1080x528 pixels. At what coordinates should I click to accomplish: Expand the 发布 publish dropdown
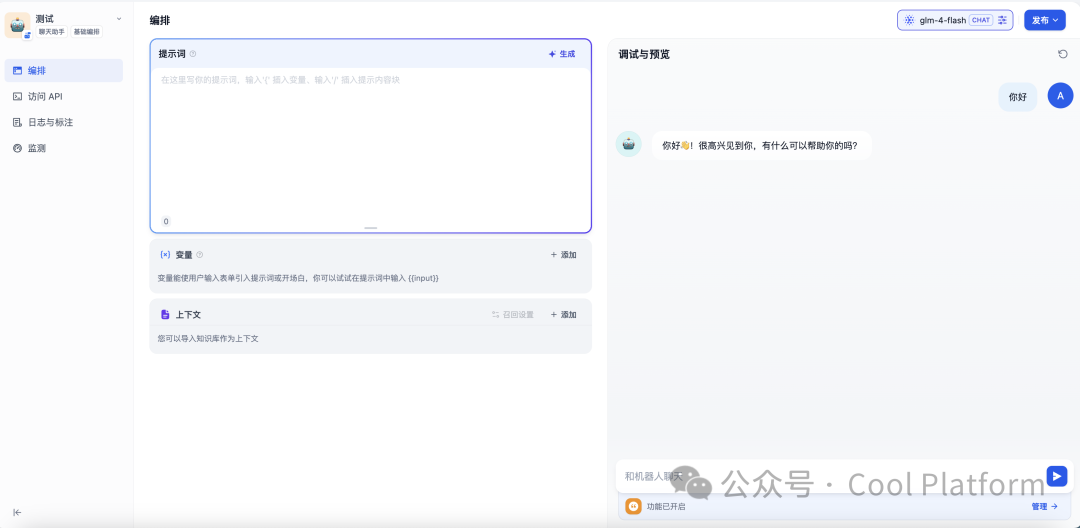point(1045,20)
